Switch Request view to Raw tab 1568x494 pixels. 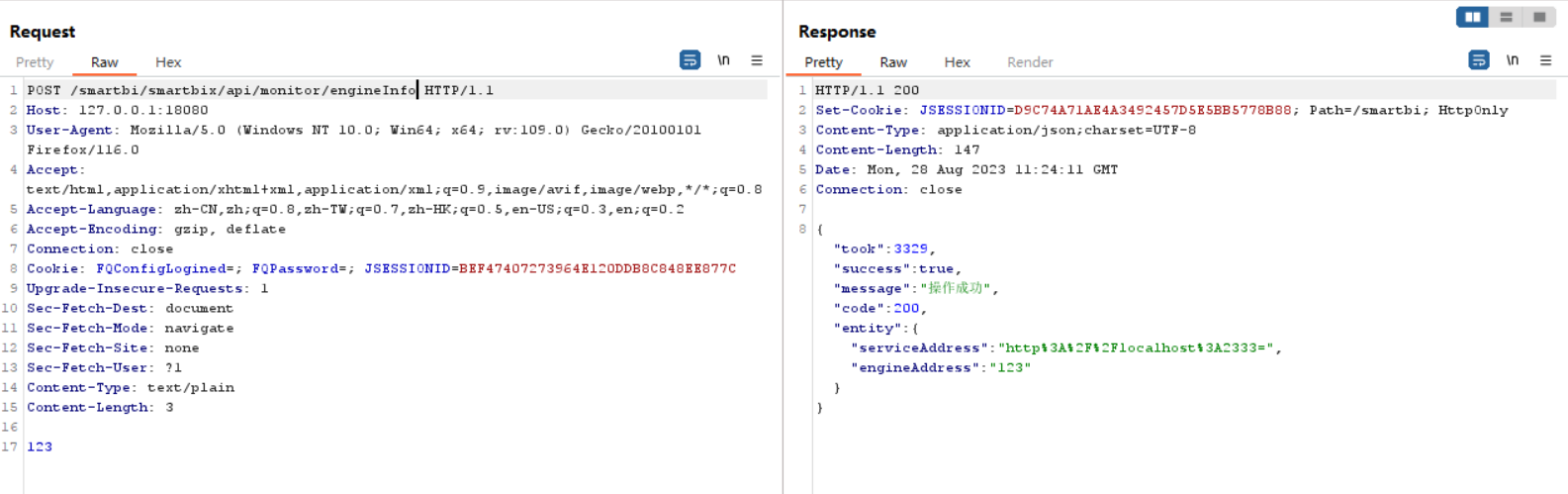(105, 62)
